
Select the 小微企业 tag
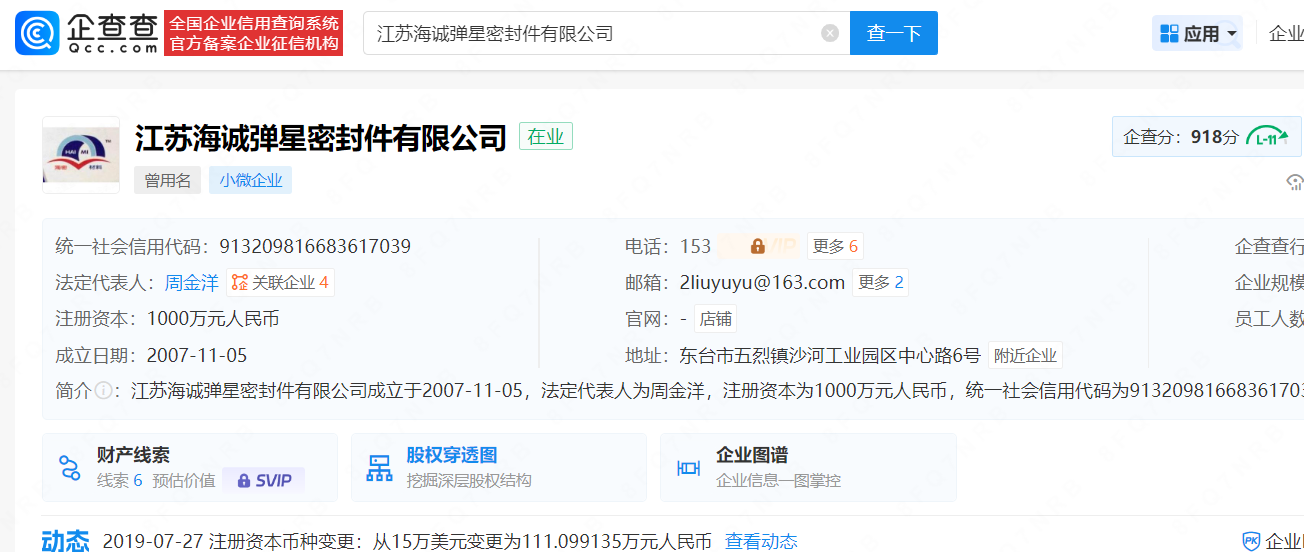250,180
